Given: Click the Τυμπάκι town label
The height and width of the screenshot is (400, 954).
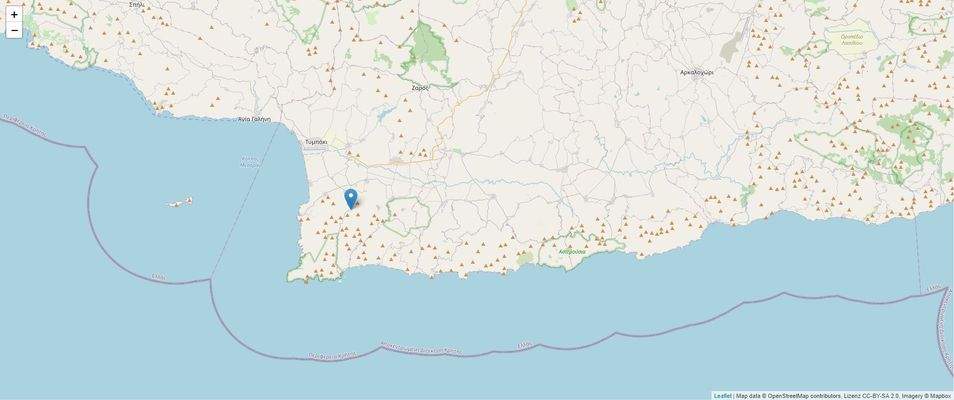Looking at the screenshot, I should pyautogui.click(x=317, y=141).
